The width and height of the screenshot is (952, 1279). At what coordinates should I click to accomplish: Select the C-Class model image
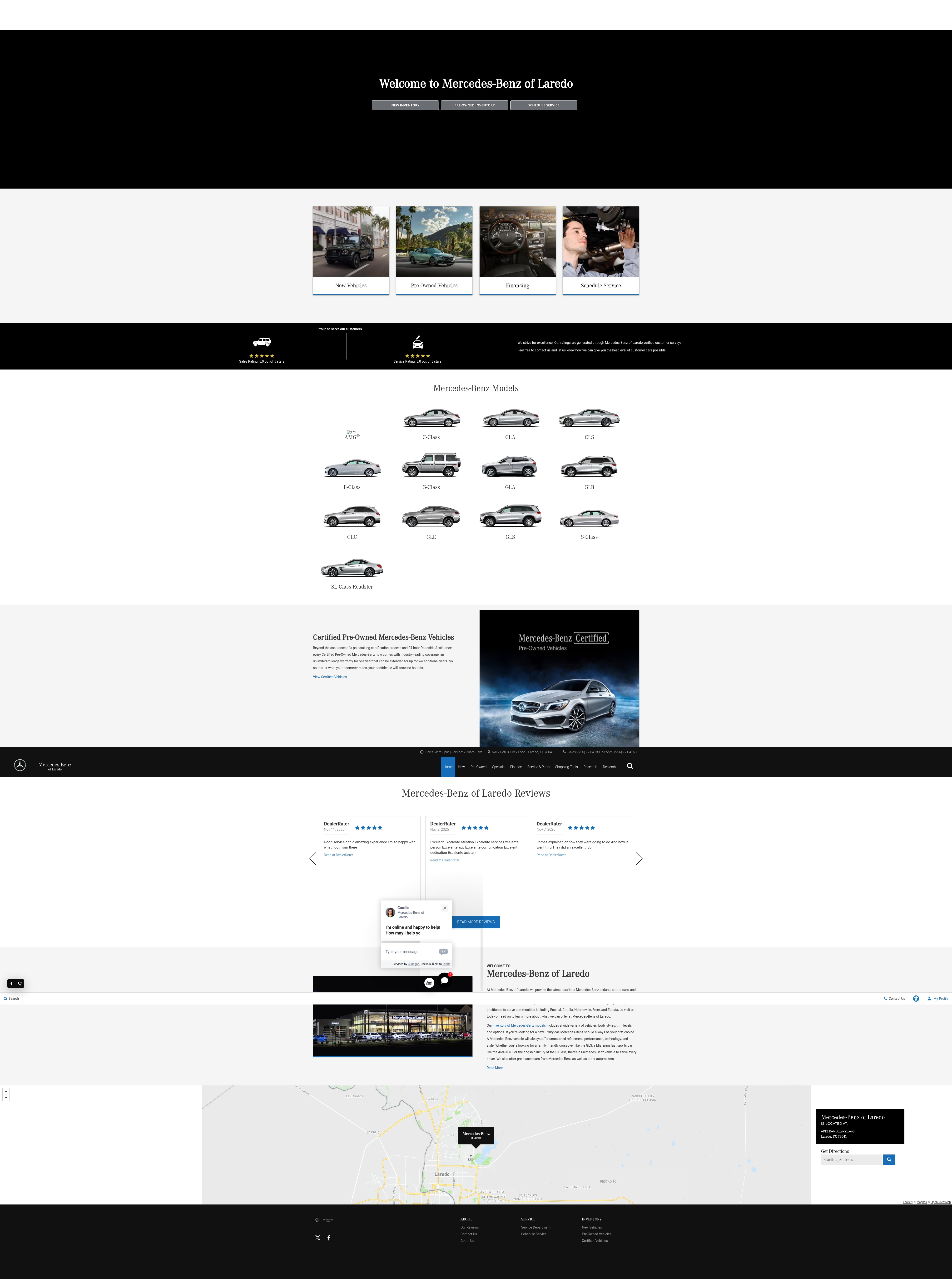tap(432, 417)
